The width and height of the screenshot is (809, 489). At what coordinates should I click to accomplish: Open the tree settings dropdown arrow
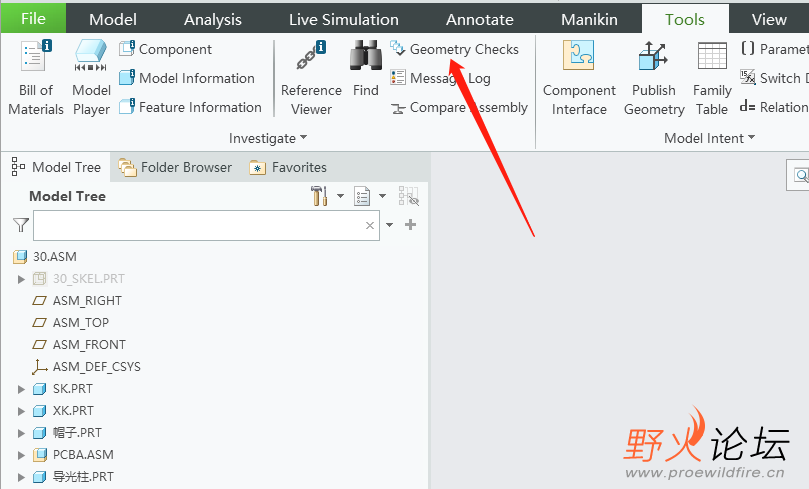pos(341,196)
